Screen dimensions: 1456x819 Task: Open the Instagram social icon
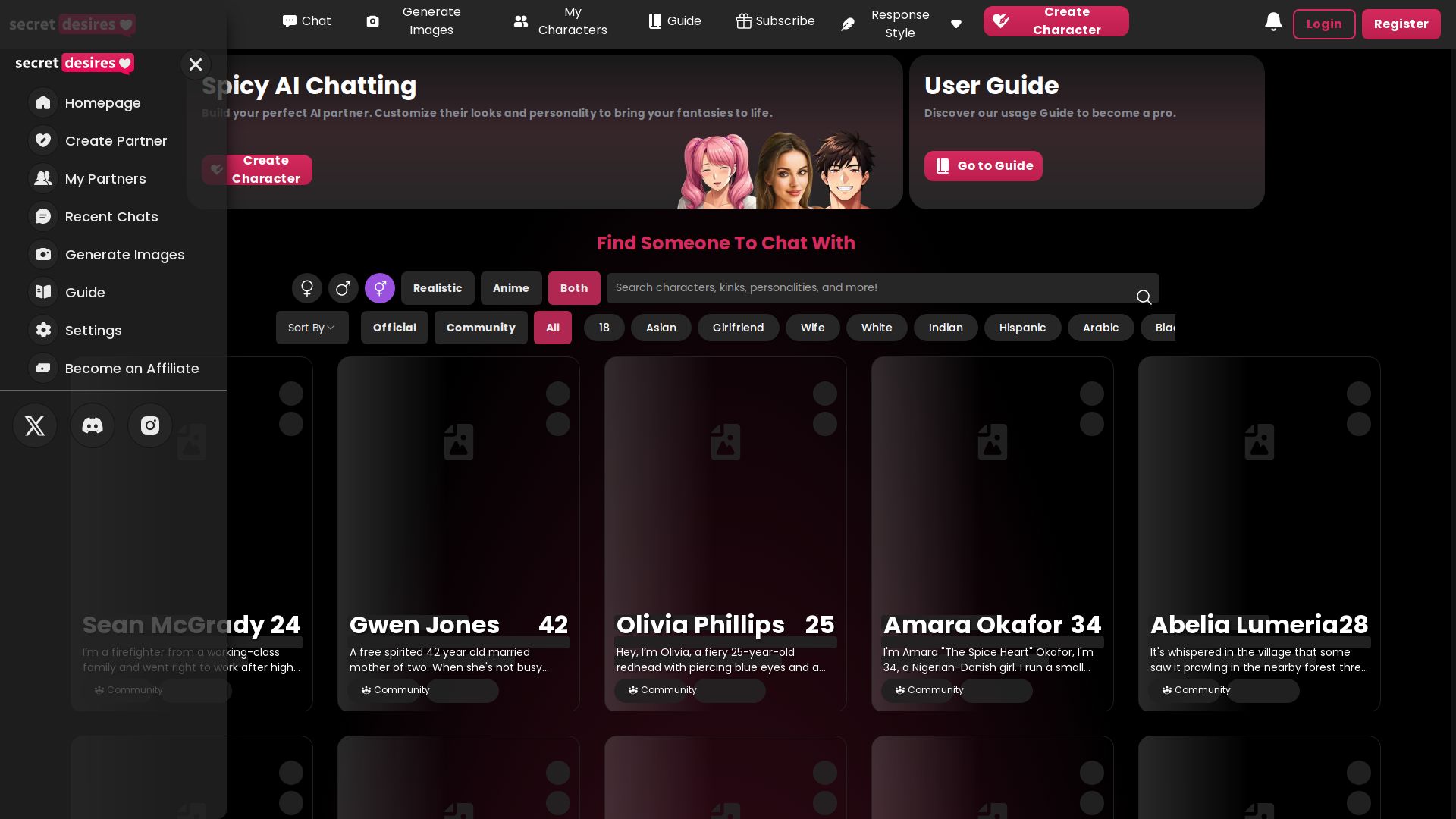[x=150, y=425]
